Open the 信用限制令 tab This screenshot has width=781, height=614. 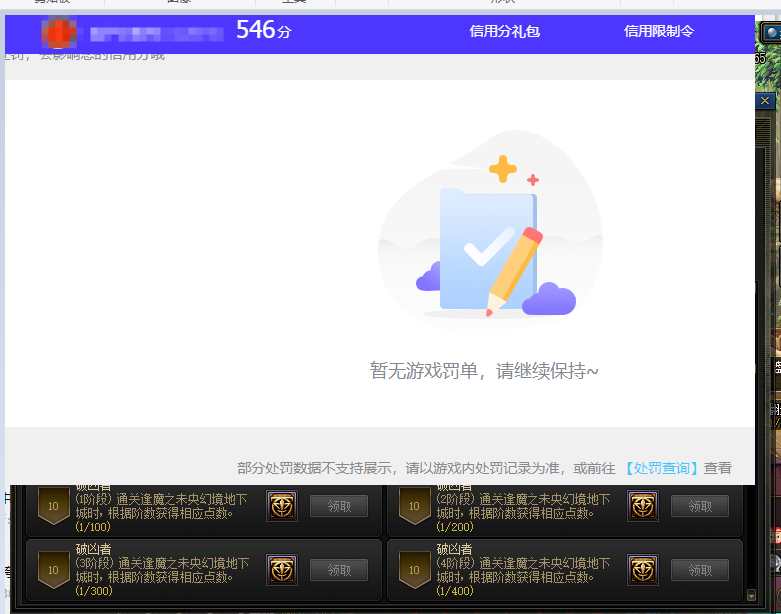(658, 31)
